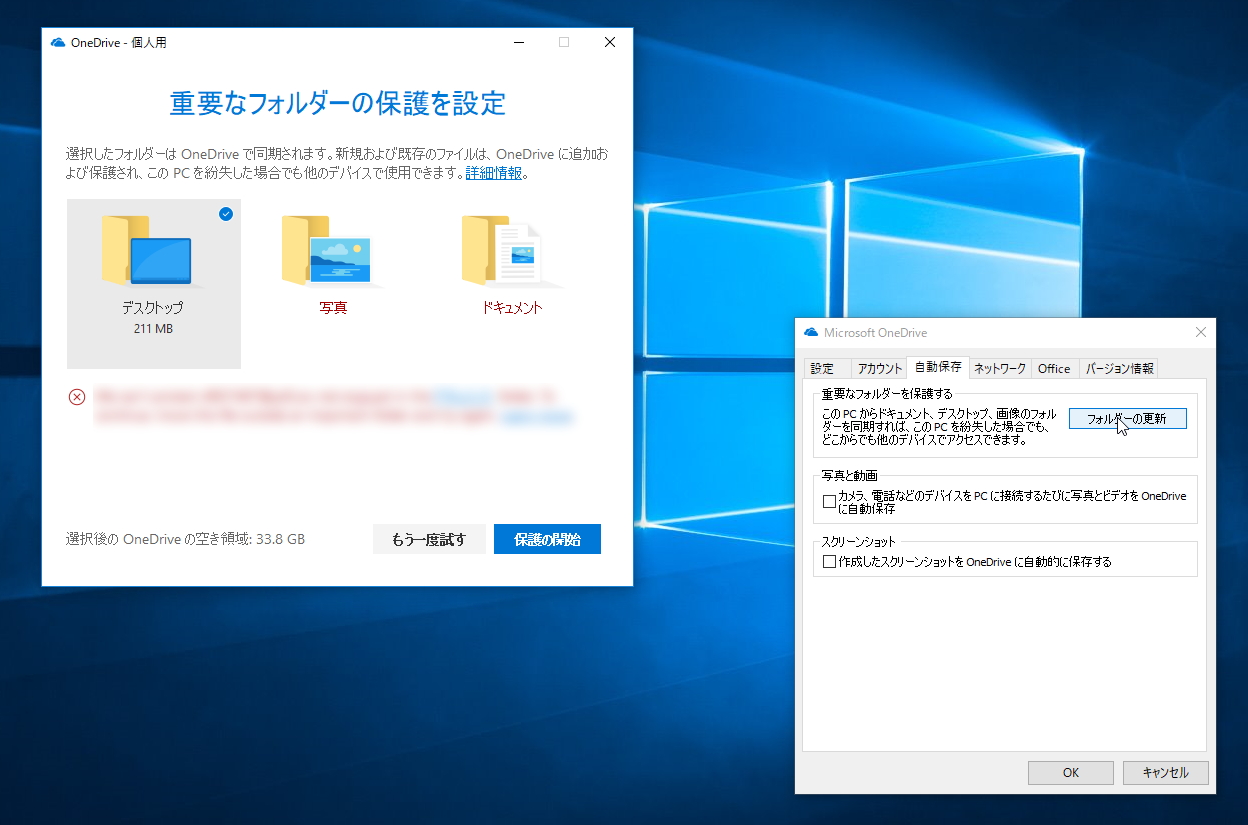Open the アカウント tab
The height and width of the screenshot is (825, 1248).
[x=878, y=368]
